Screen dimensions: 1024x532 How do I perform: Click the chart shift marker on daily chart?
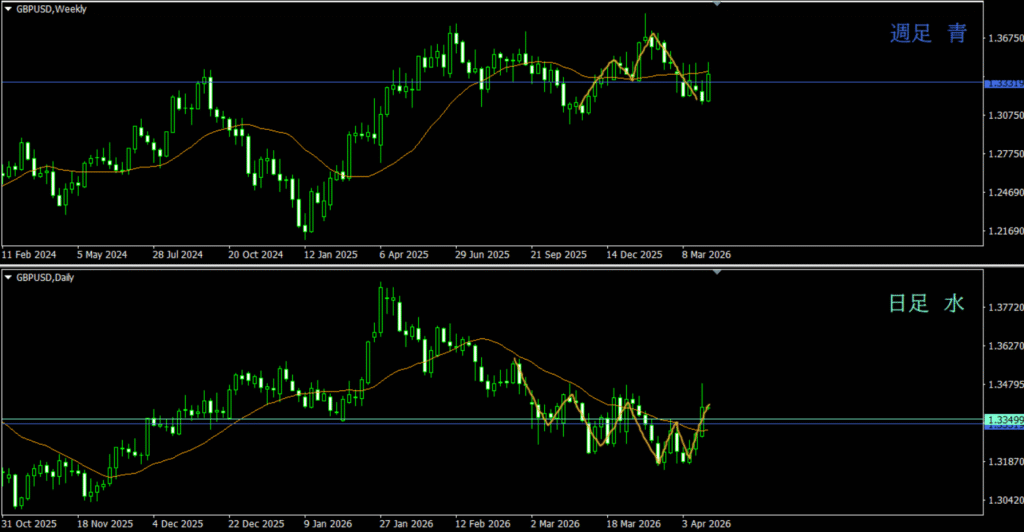[x=716, y=273]
